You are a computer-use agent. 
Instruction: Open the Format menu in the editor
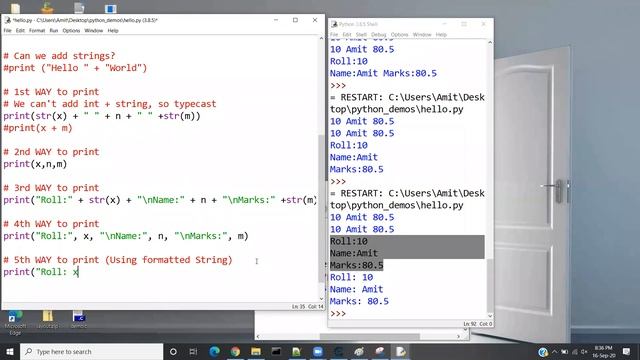37,31
